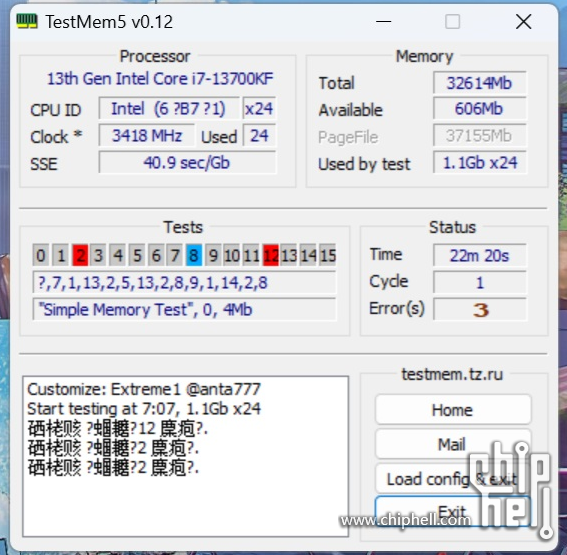Image resolution: width=567 pixels, height=555 pixels.
Task: Select test box 6
Action: (156, 255)
